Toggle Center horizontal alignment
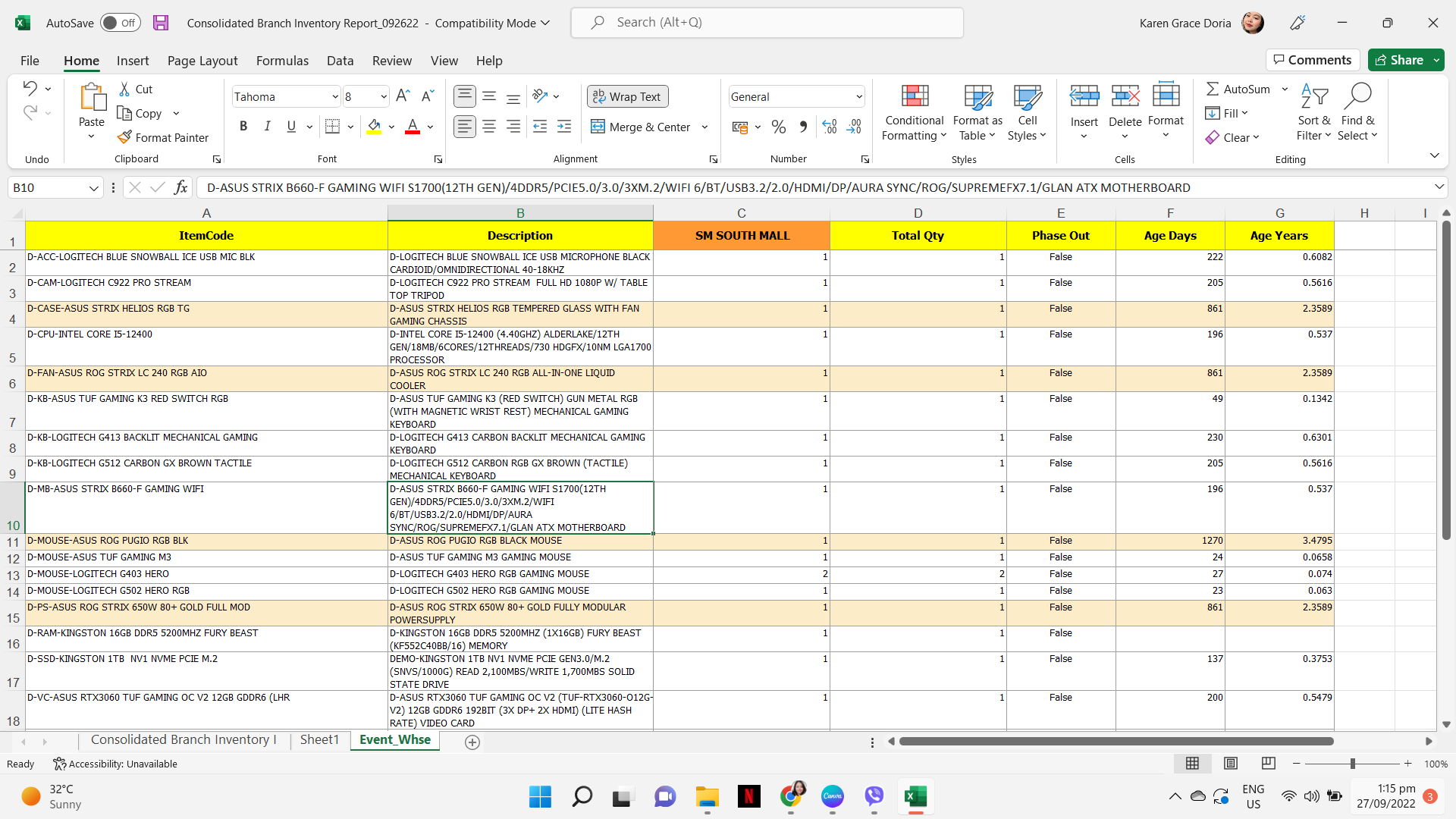Screen dimensions: 1456x819 click(x=489, y=127)
